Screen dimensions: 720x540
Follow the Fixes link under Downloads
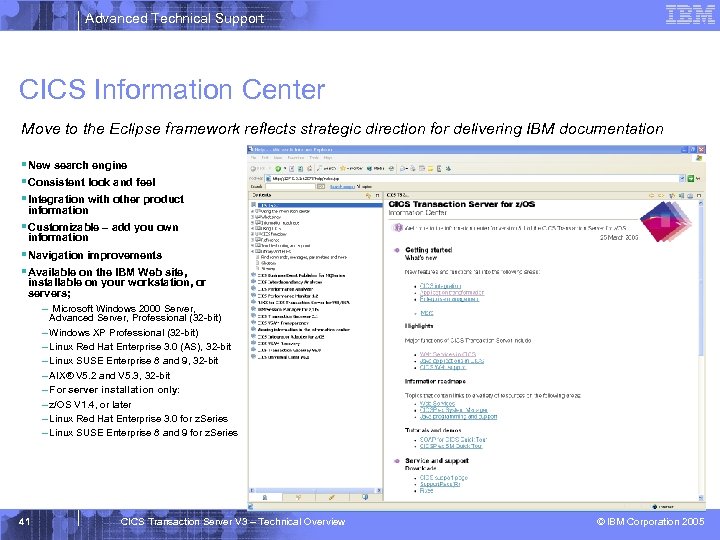point(426,490)
